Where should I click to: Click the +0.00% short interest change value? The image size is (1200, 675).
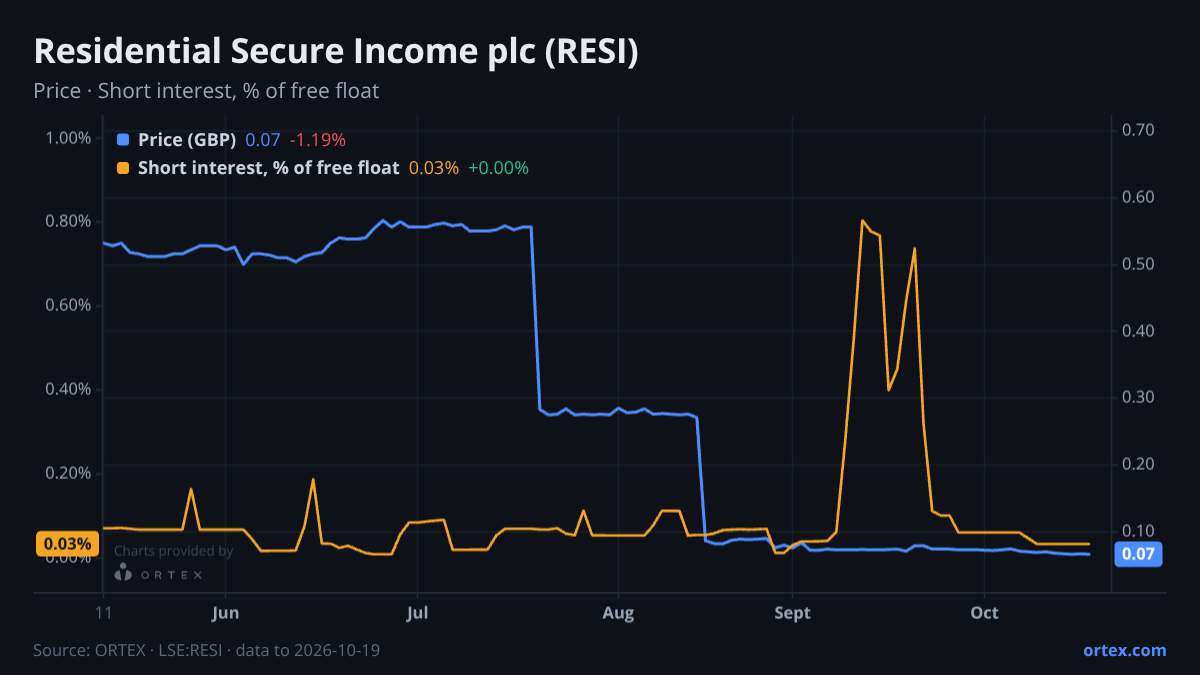tap(498, 168)
